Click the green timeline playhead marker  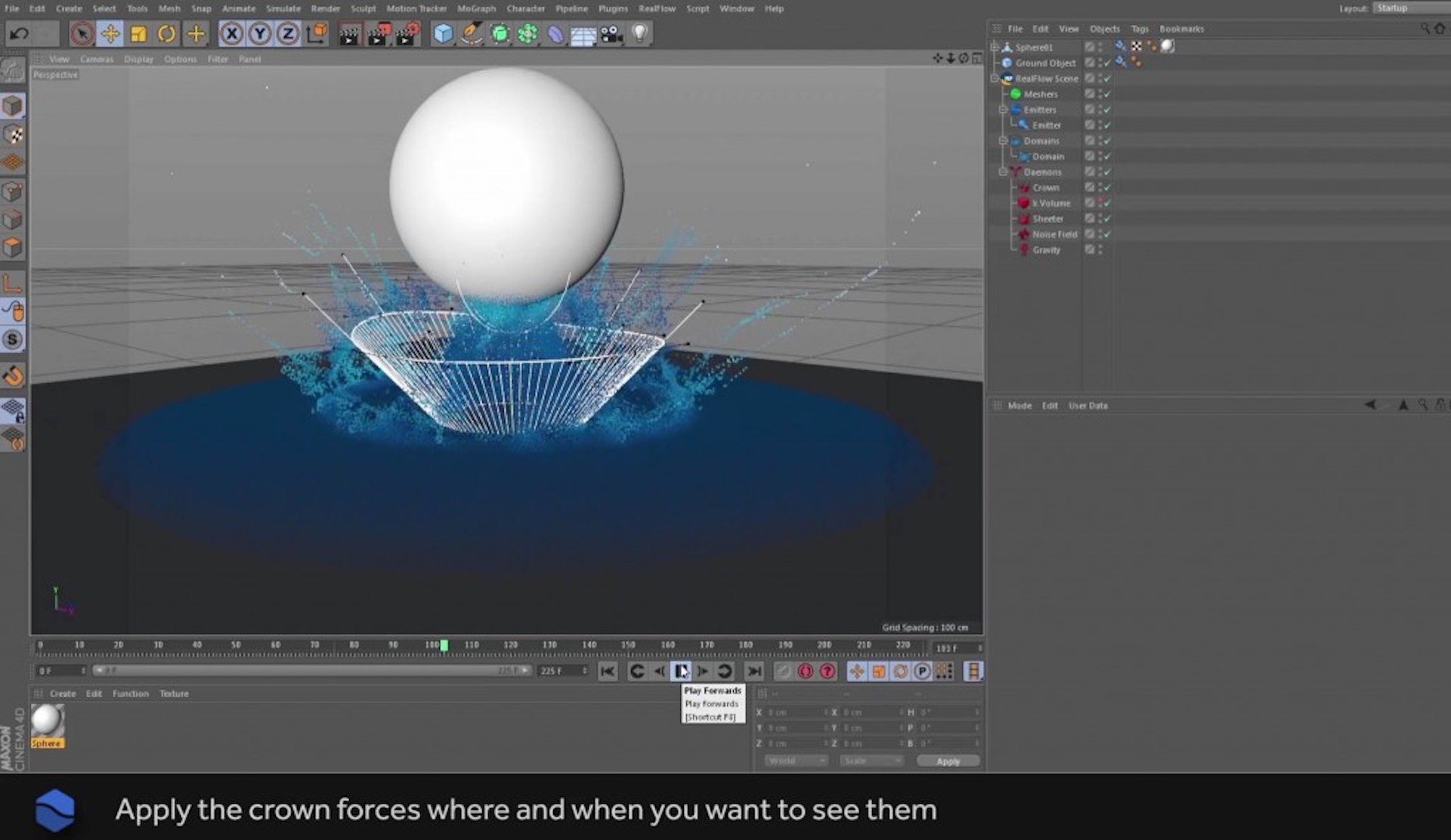pos(444,645)
